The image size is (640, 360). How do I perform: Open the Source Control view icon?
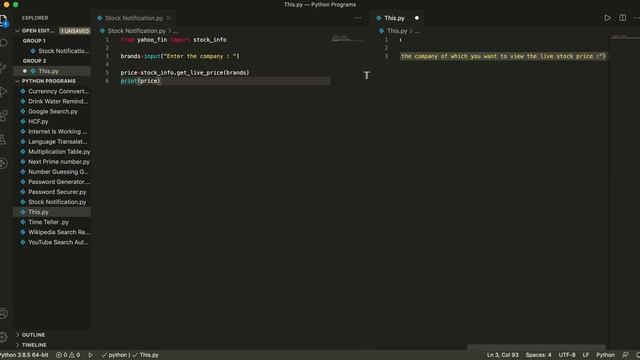(x=4, y=68)
